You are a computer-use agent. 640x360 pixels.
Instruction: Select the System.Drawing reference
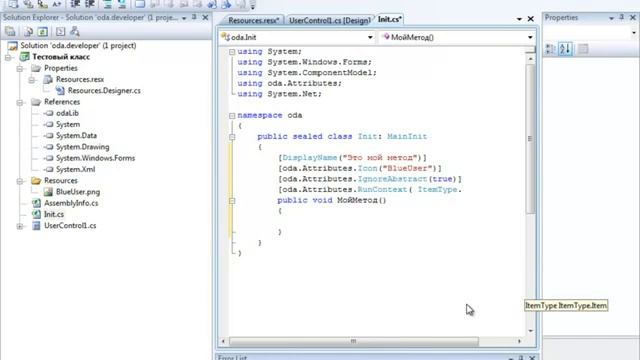coord(82,147)
